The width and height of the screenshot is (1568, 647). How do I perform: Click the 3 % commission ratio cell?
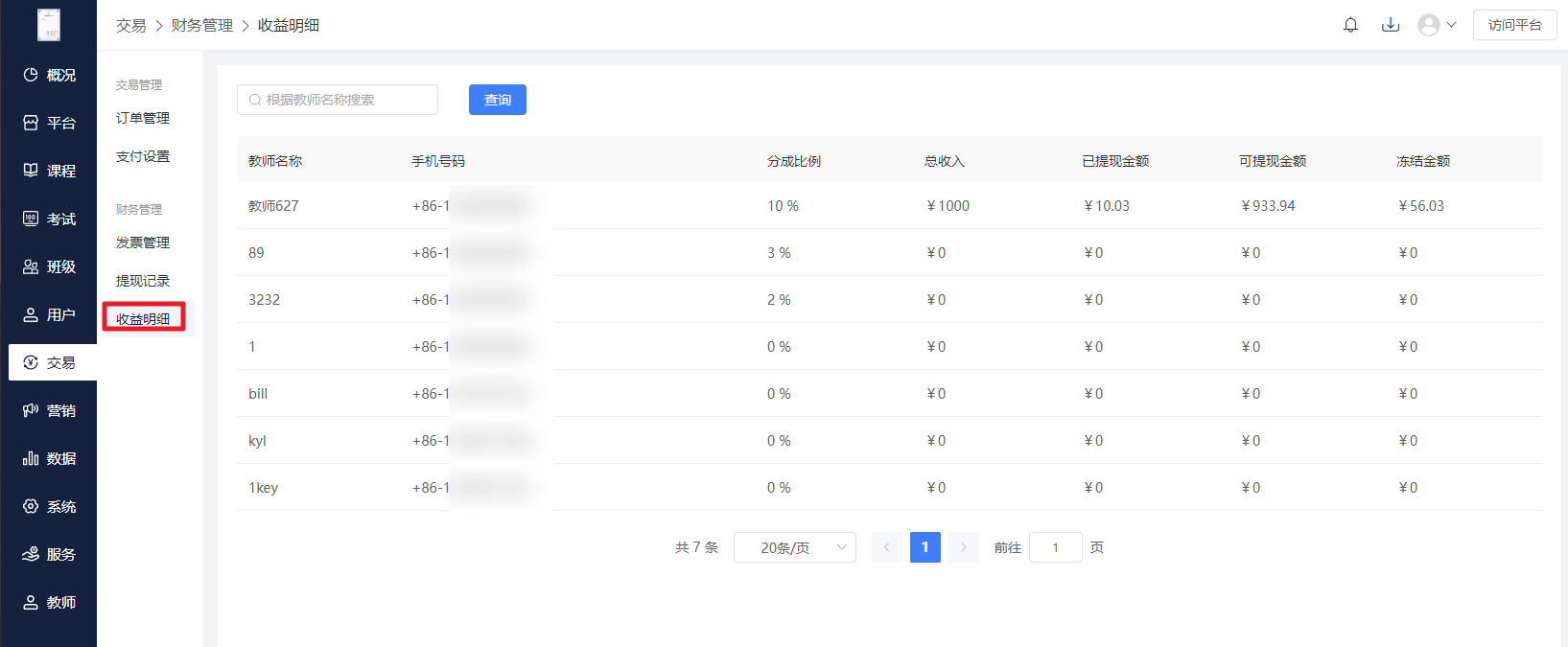pyautogui.click(x=779, y=253)
